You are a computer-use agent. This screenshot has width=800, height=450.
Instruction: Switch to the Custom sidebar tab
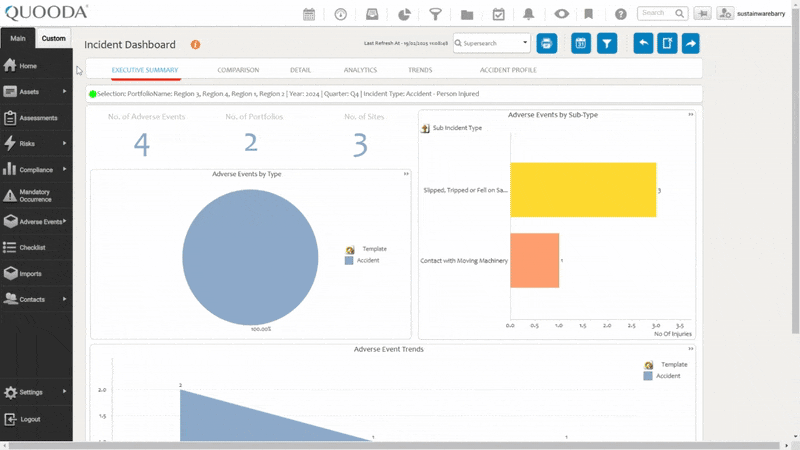[54, 38]
